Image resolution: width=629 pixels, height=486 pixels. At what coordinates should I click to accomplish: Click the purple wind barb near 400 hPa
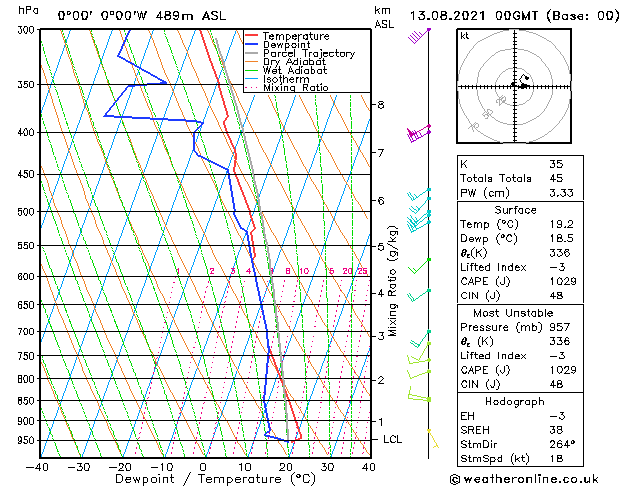point(419,133)
